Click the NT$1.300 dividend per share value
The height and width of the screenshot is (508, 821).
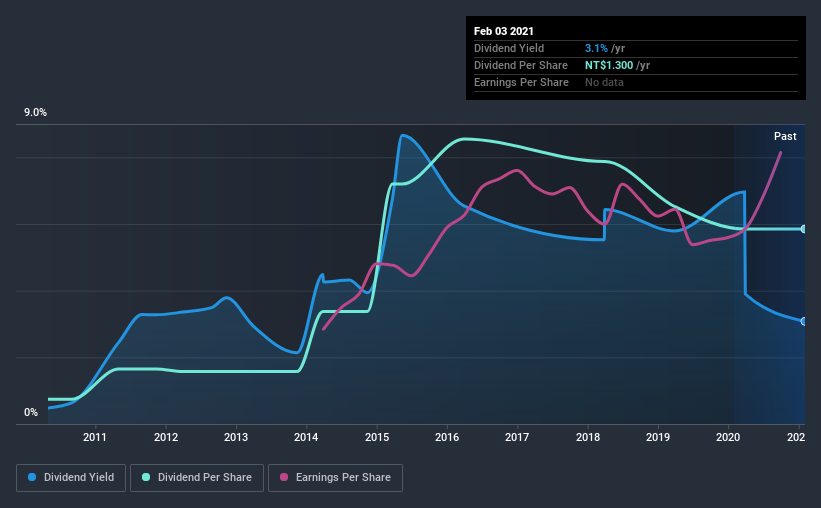(609, 65)
